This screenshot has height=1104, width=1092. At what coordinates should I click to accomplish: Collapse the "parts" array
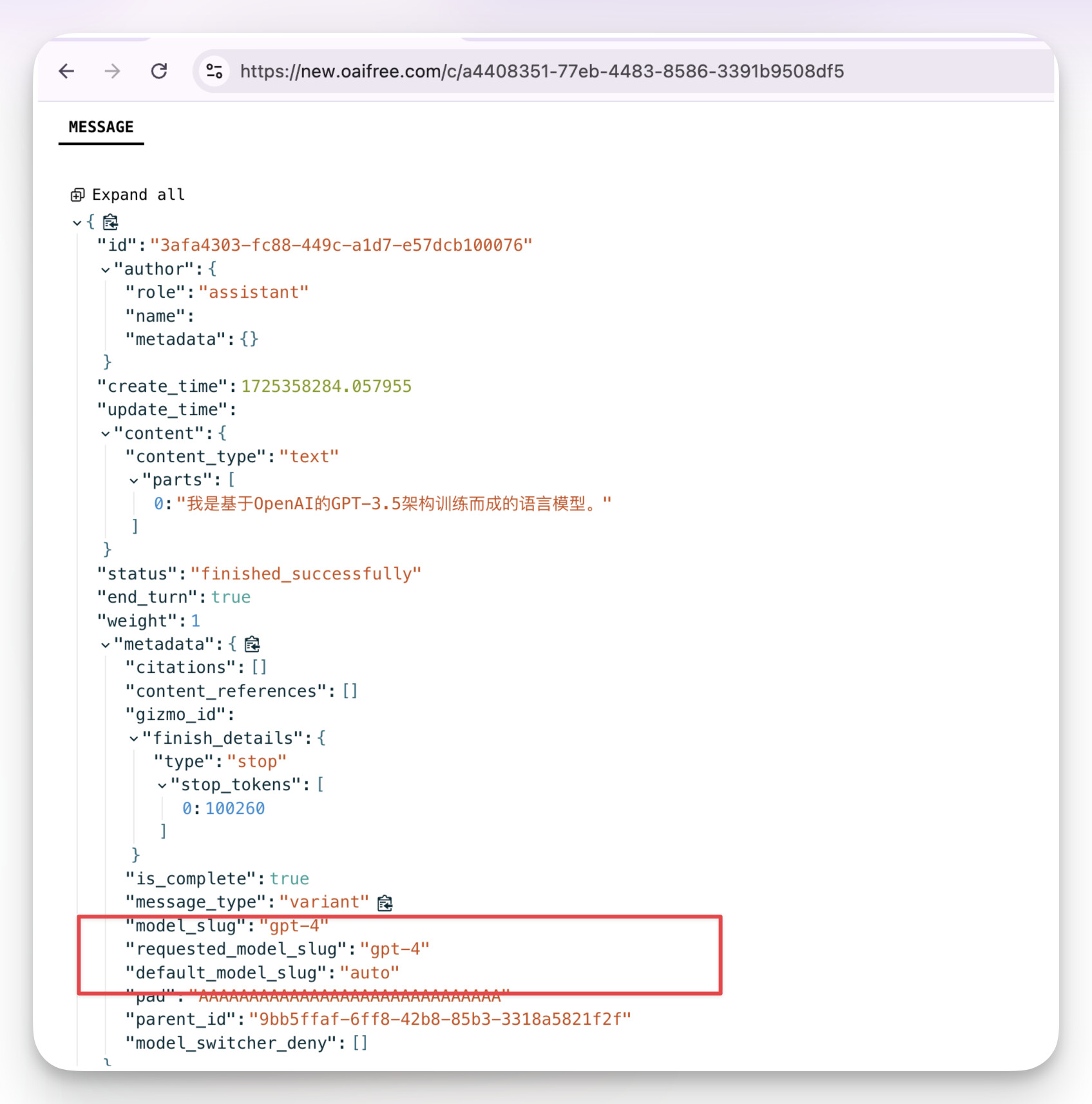pyautogui.click(x=133, y=481)
